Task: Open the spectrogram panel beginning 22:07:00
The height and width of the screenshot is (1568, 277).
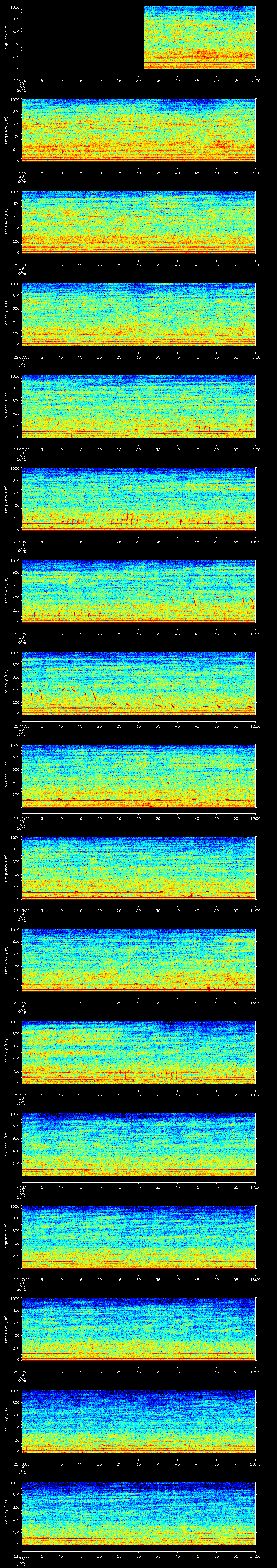Action: pos(139,314)
